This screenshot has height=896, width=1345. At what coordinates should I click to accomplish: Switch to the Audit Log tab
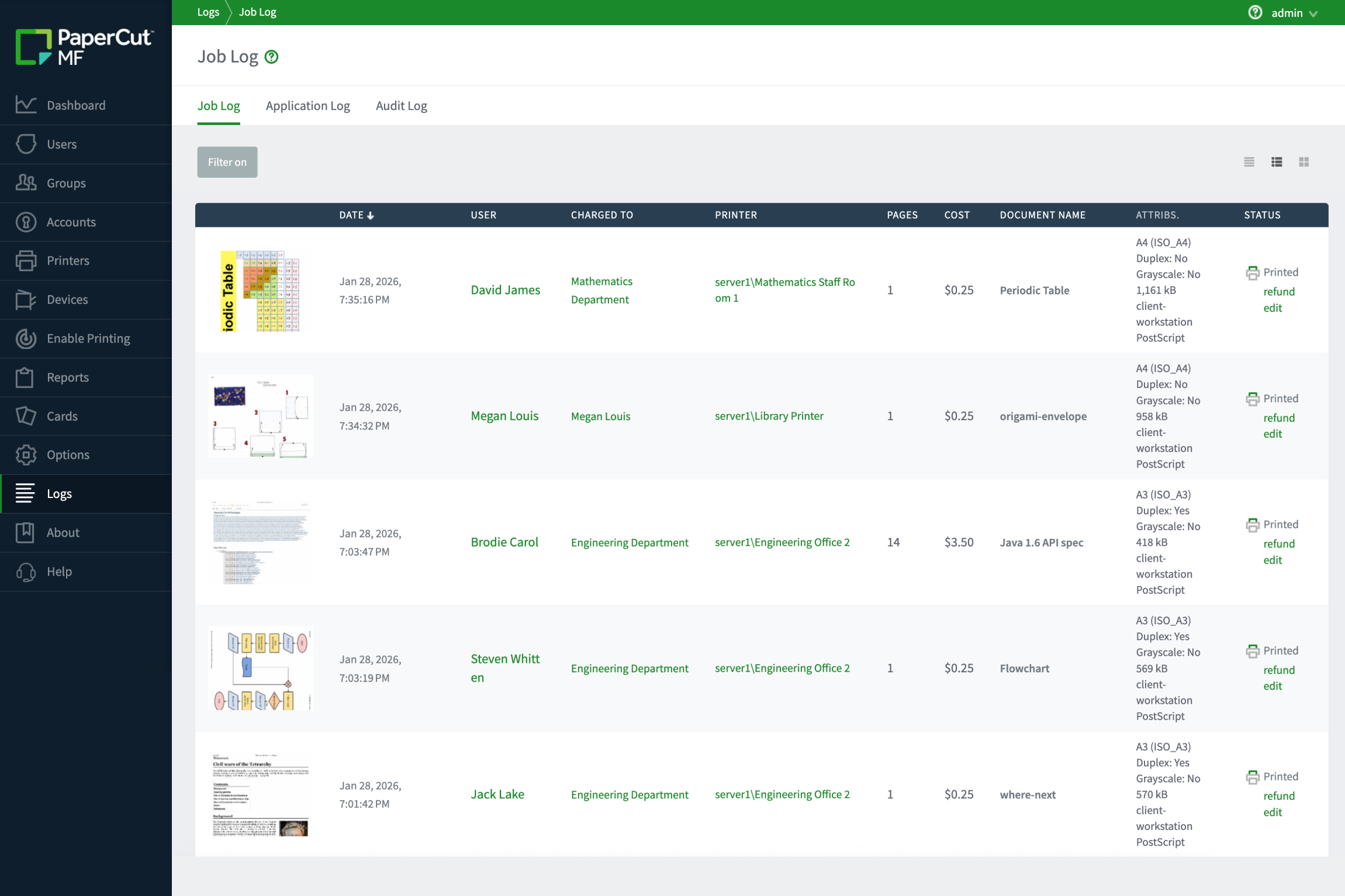click(401, 106)
